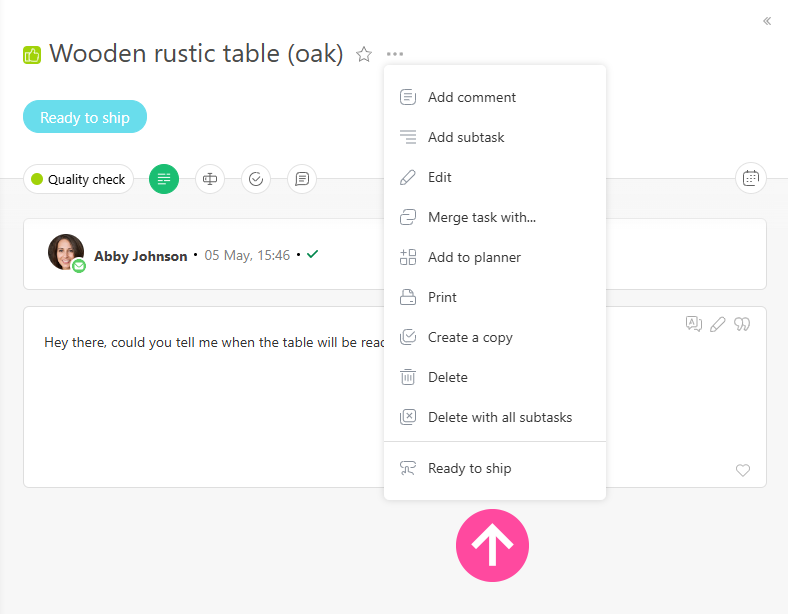Star the Wooden rustic table task
The width and height of the screenshot is (788, 614).
[x=363, y=54]
